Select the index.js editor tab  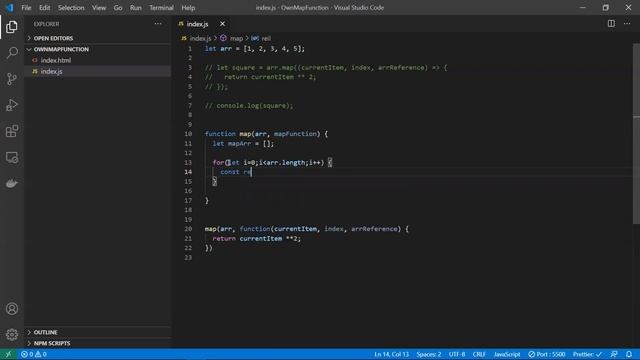198,24
